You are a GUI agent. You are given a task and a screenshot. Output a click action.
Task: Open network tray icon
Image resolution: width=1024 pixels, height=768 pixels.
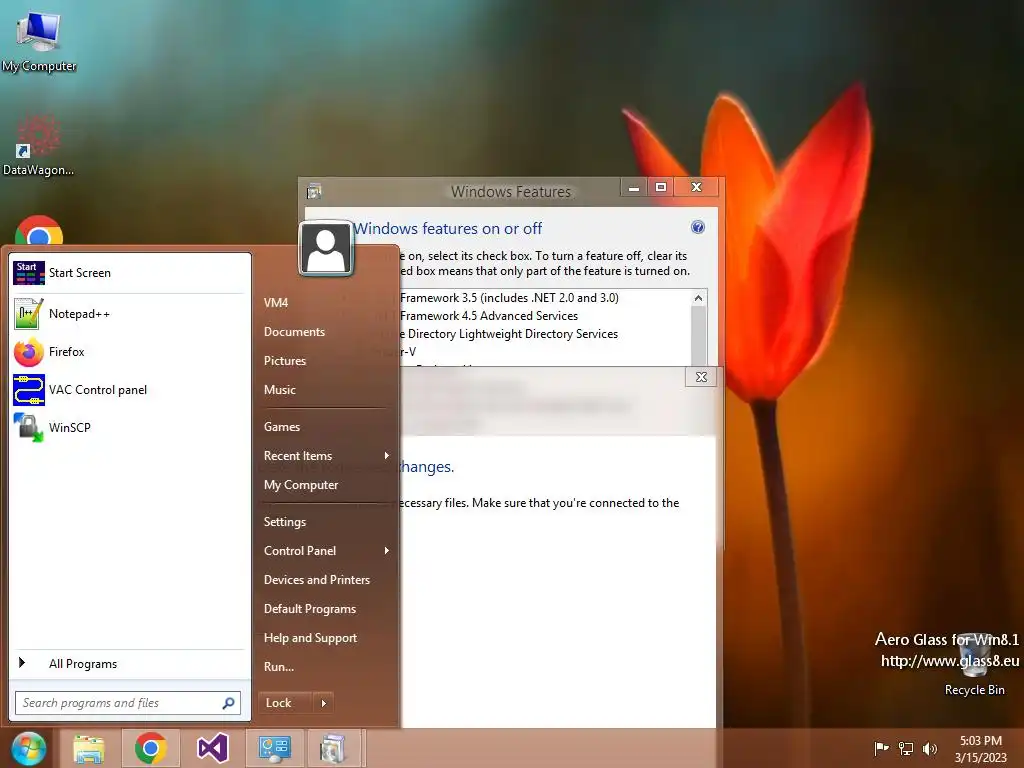pyautogui.click(x=906, y=748)
